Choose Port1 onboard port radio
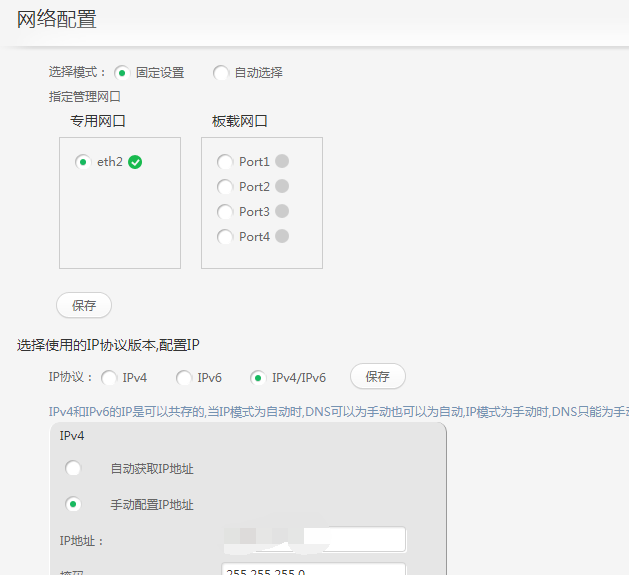 pos(225,162)
